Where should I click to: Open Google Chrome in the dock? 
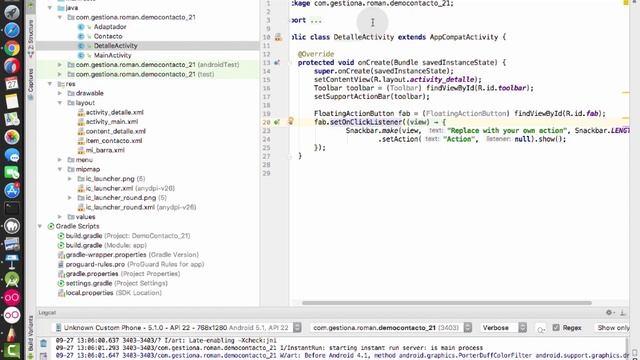(12, 48)
